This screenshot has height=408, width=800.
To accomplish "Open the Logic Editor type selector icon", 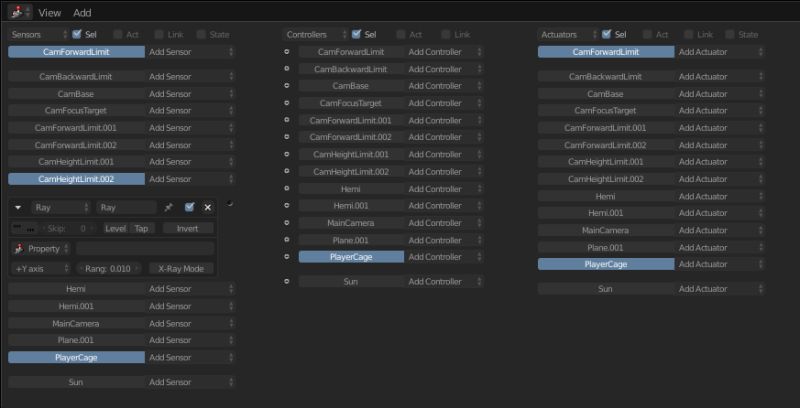I will pyautogui.click(x=20, y=12).
